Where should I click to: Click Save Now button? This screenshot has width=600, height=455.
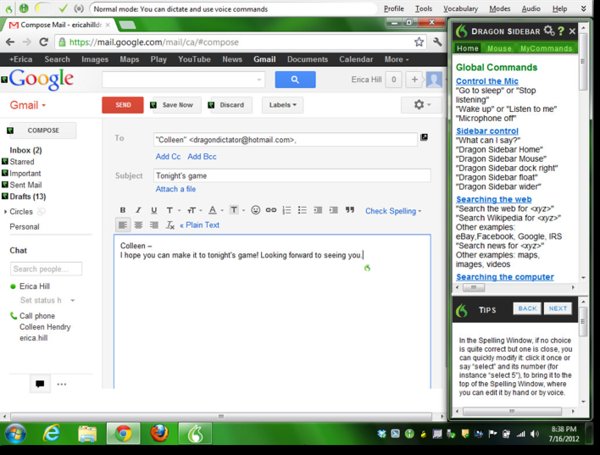(178, 105)
